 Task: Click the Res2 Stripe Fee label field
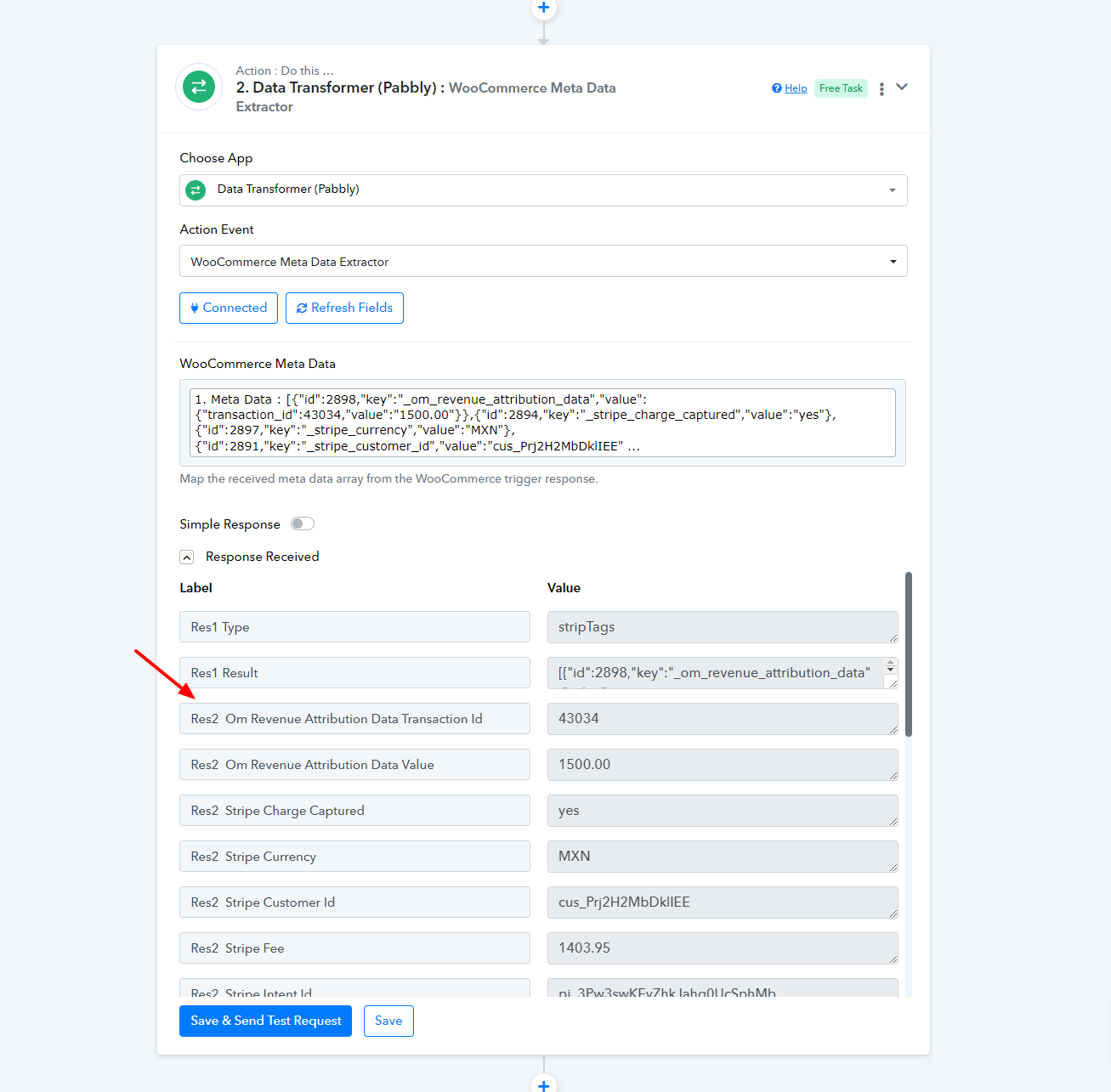(354, 948)
